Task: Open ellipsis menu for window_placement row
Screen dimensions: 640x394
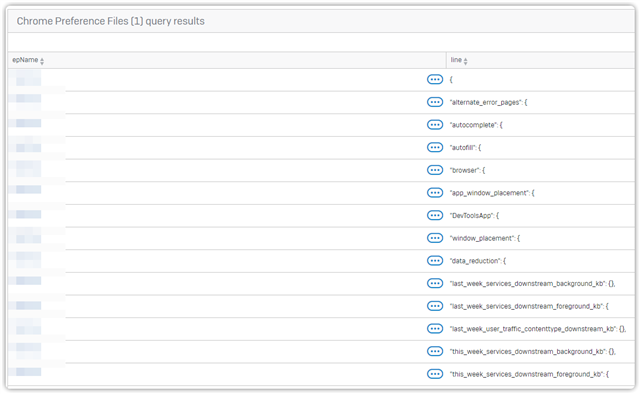Action: pos(435,238)
